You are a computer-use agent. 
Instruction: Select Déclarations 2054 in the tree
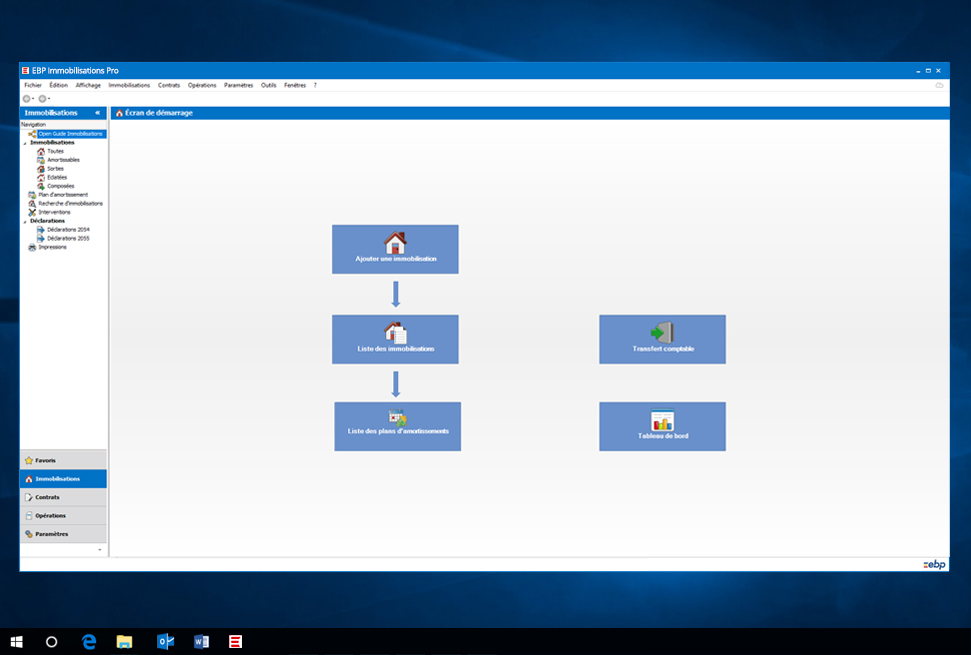(68, 229)
